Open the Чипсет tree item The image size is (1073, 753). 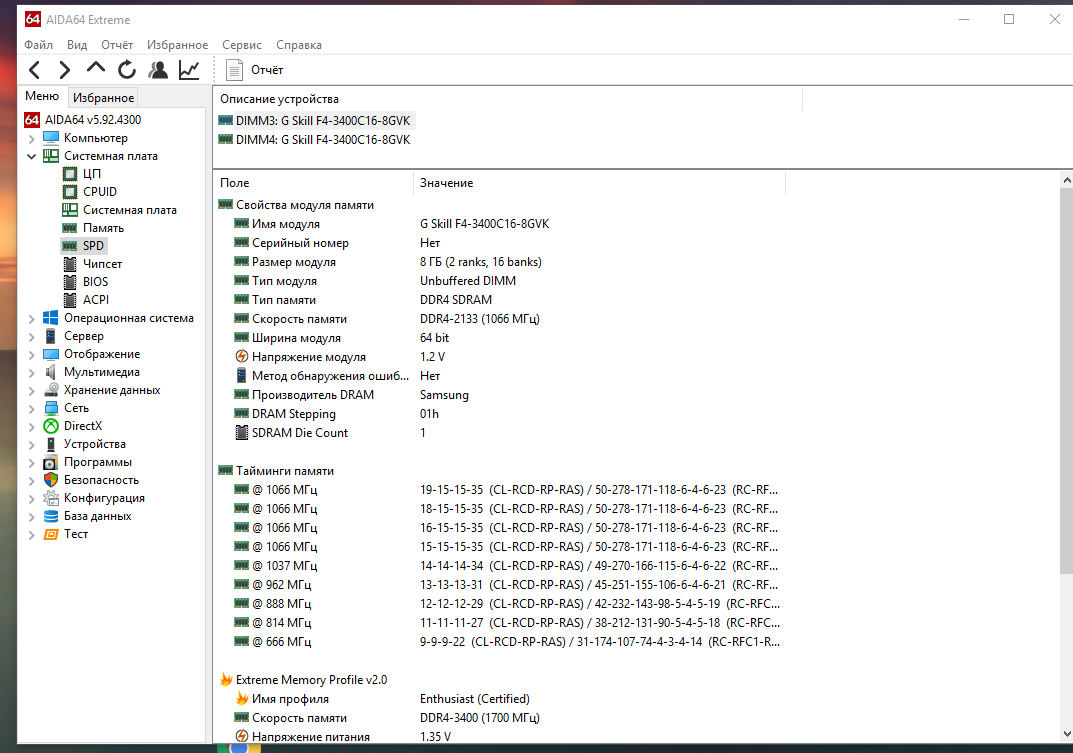tap(102, 264)
